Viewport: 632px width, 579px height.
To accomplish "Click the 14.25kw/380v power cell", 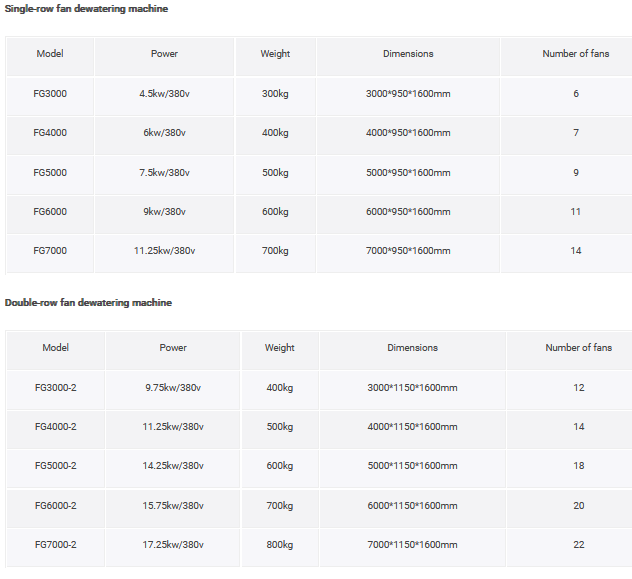I will [173, 466].
